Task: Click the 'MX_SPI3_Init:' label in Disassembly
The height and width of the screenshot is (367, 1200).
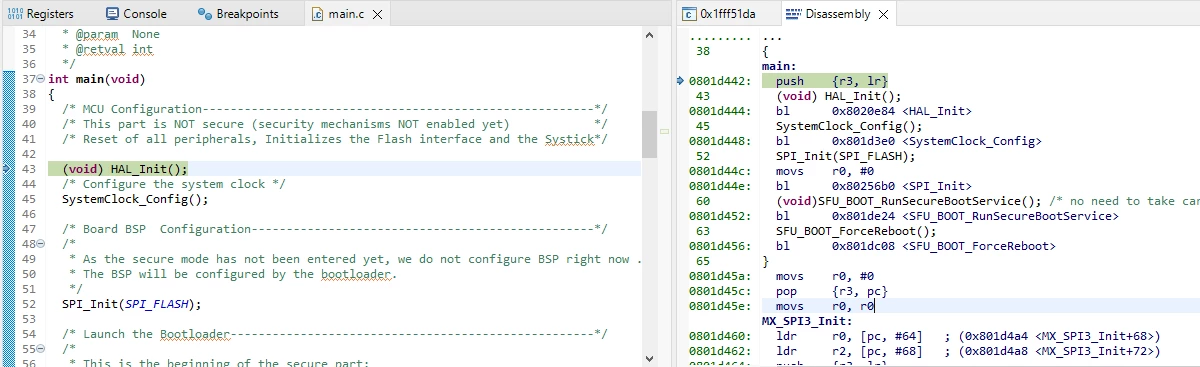Action: [x=806, y=321]
